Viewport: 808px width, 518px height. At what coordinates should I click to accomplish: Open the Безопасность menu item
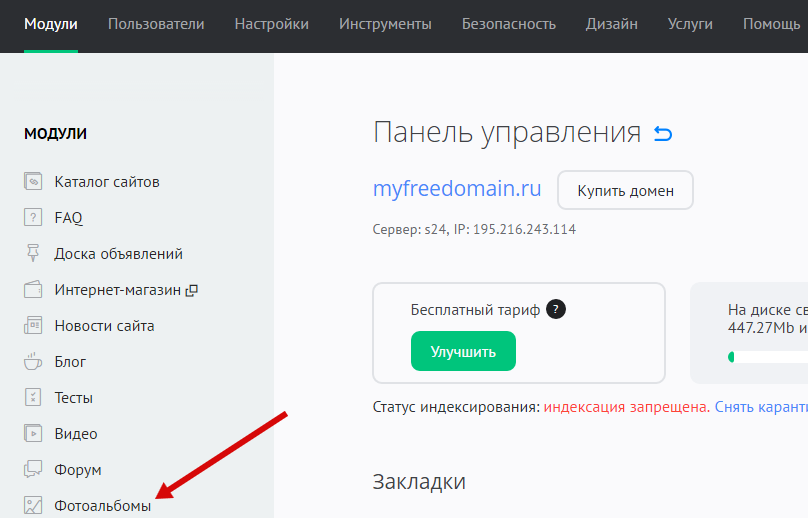coord(508,24)
